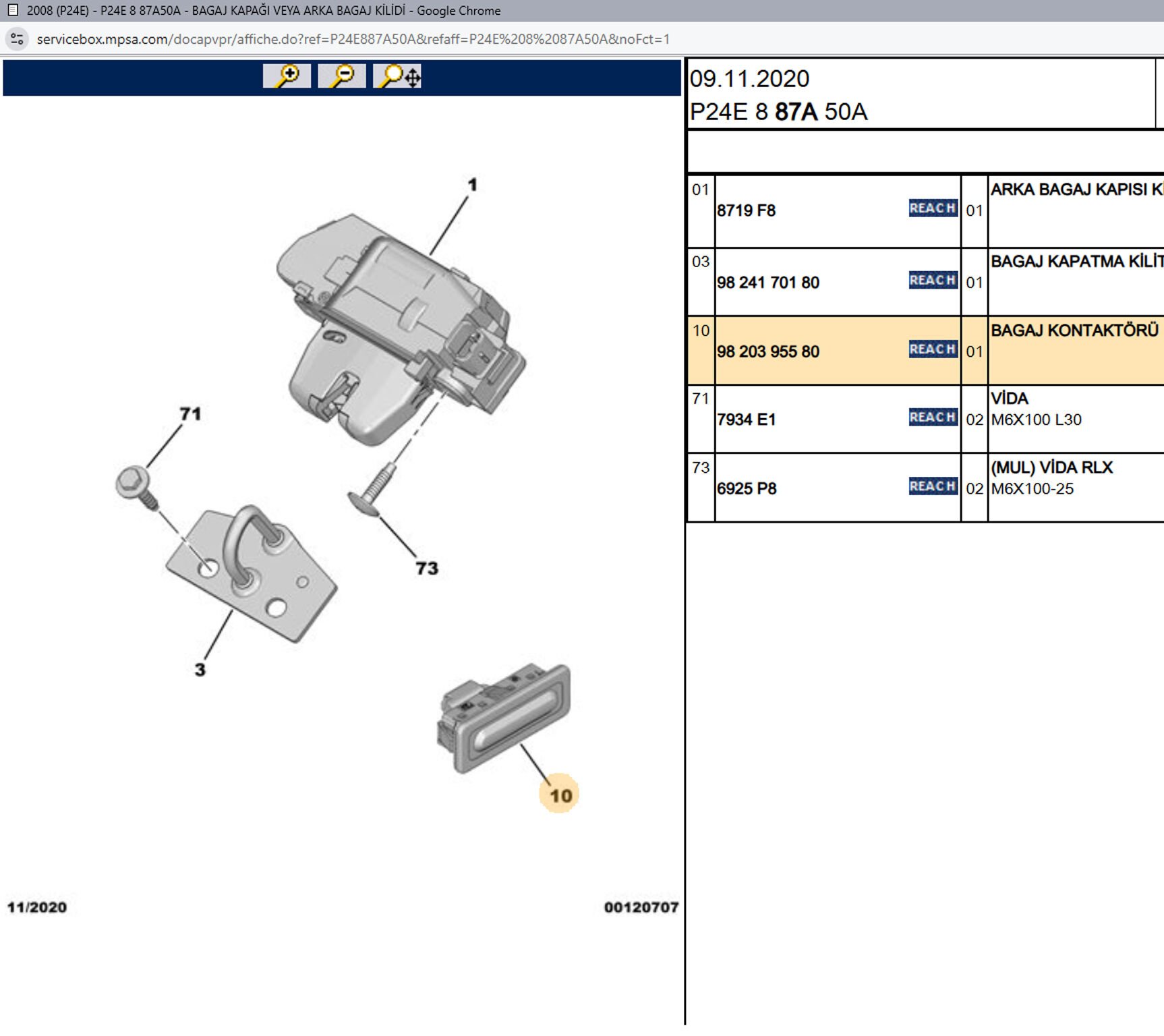Select part number 98 203 955 80
Screen dimensions: 1164x1036
[x=768, y=351]
